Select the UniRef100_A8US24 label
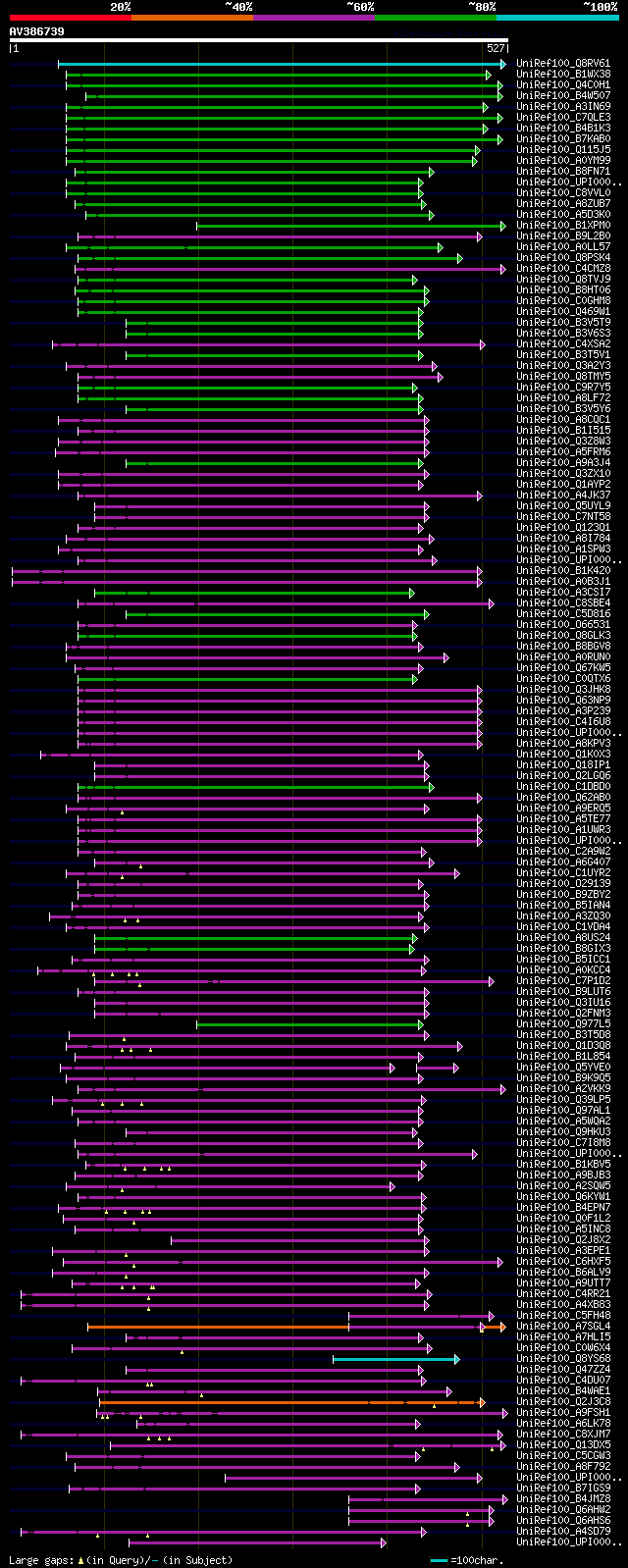This screenshot has width=628, height=1568. pos(563,938)
